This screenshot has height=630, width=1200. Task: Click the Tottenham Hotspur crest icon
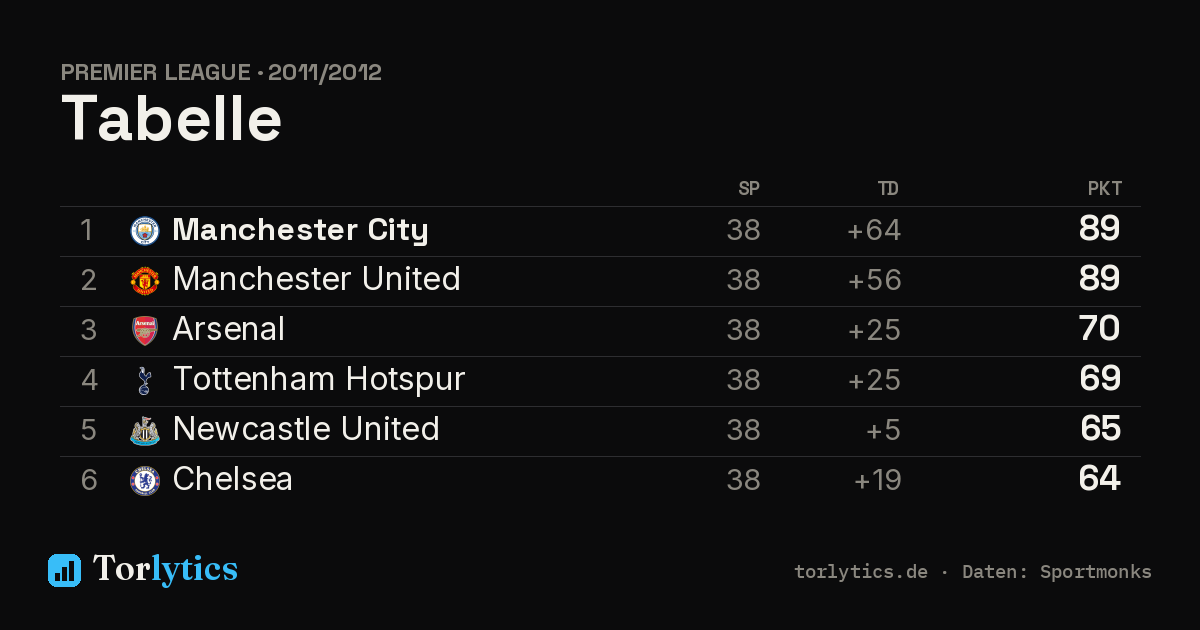pyautogui.click(x=145, y=381)
